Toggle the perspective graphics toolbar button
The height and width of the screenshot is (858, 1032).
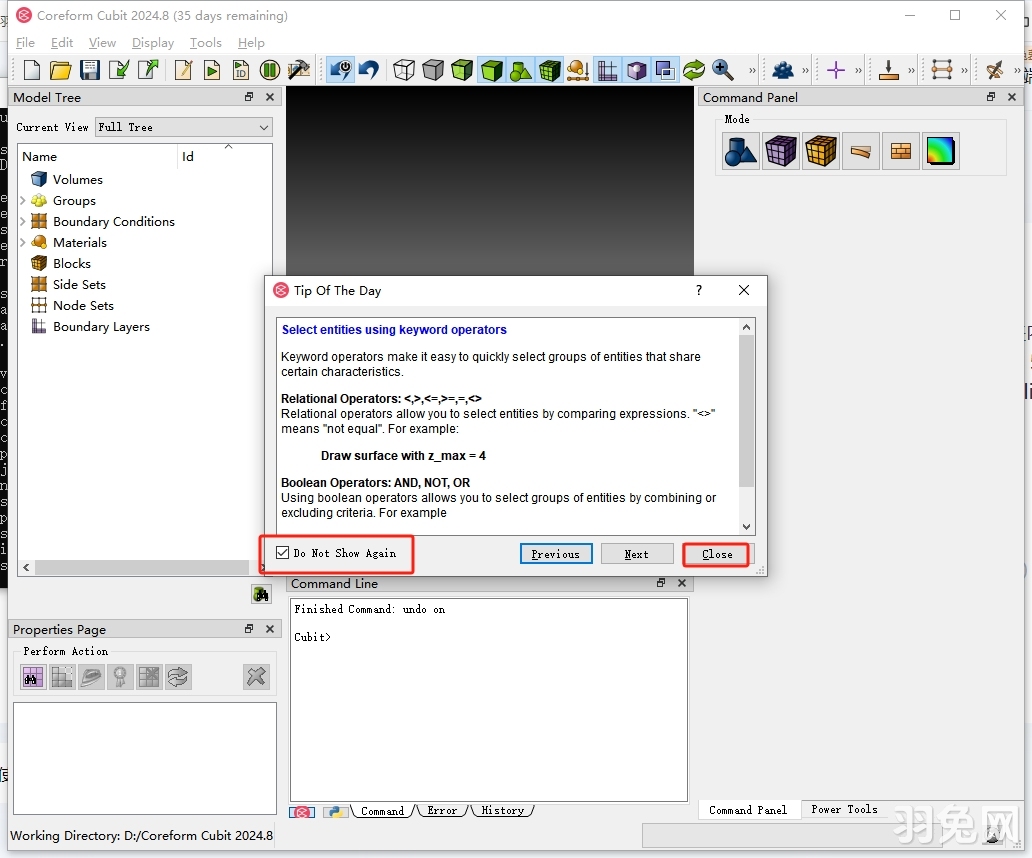[x=636, y=70]
